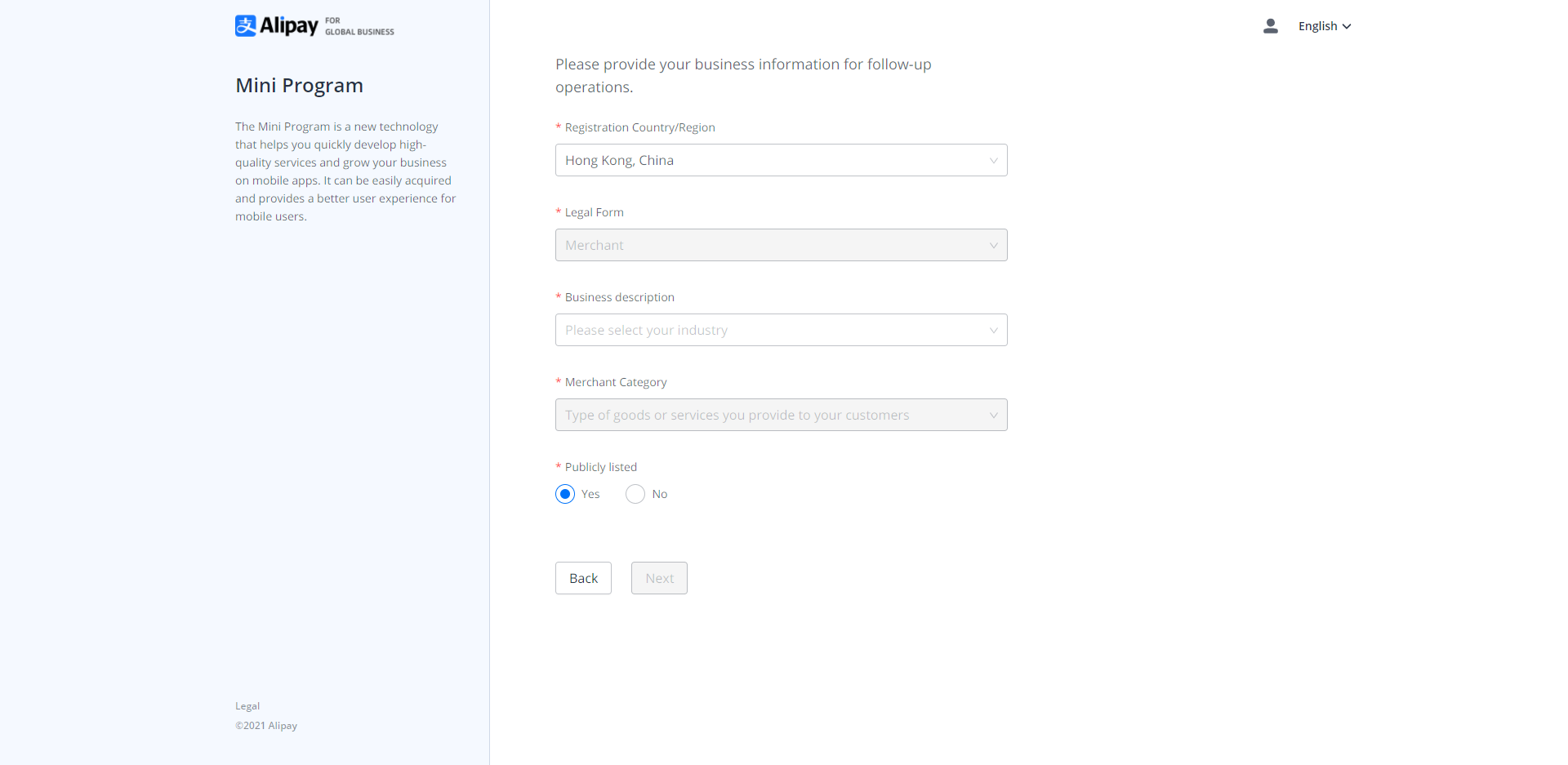Click the Next button
The image size is (1568, 765).
[659, 578]
